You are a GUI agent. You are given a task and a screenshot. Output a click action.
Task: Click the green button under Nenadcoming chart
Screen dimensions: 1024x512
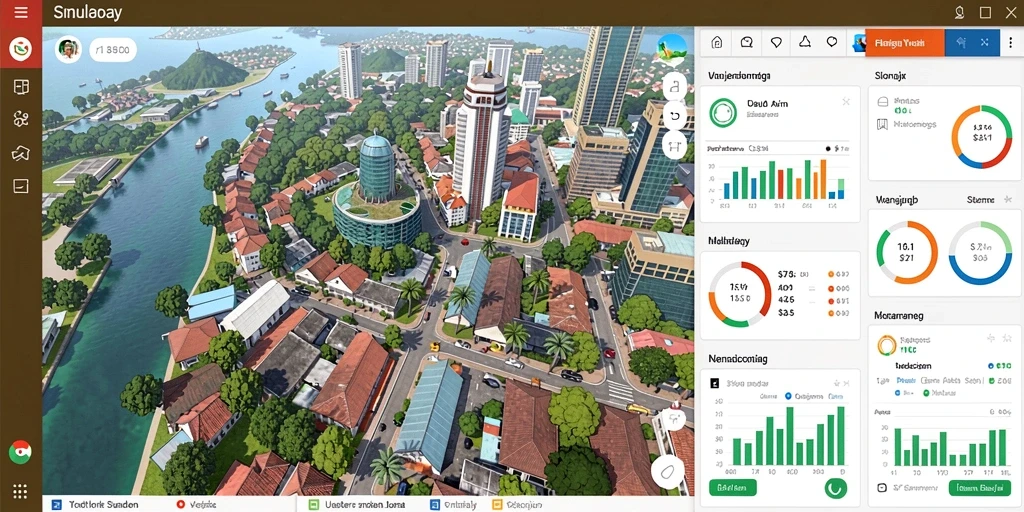[732, 487]
